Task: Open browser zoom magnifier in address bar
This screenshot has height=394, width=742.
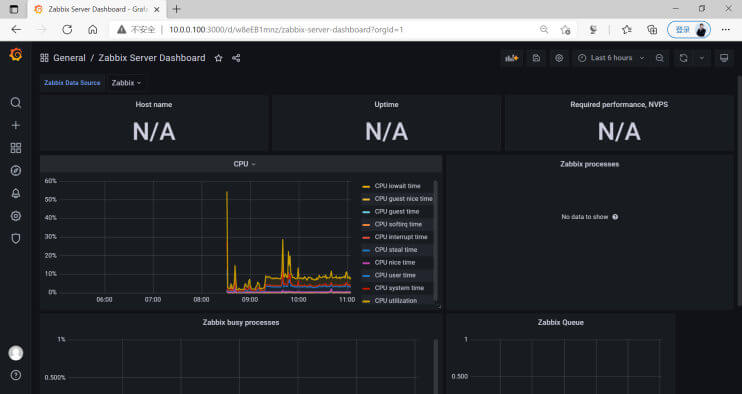Action: point(544,29)
